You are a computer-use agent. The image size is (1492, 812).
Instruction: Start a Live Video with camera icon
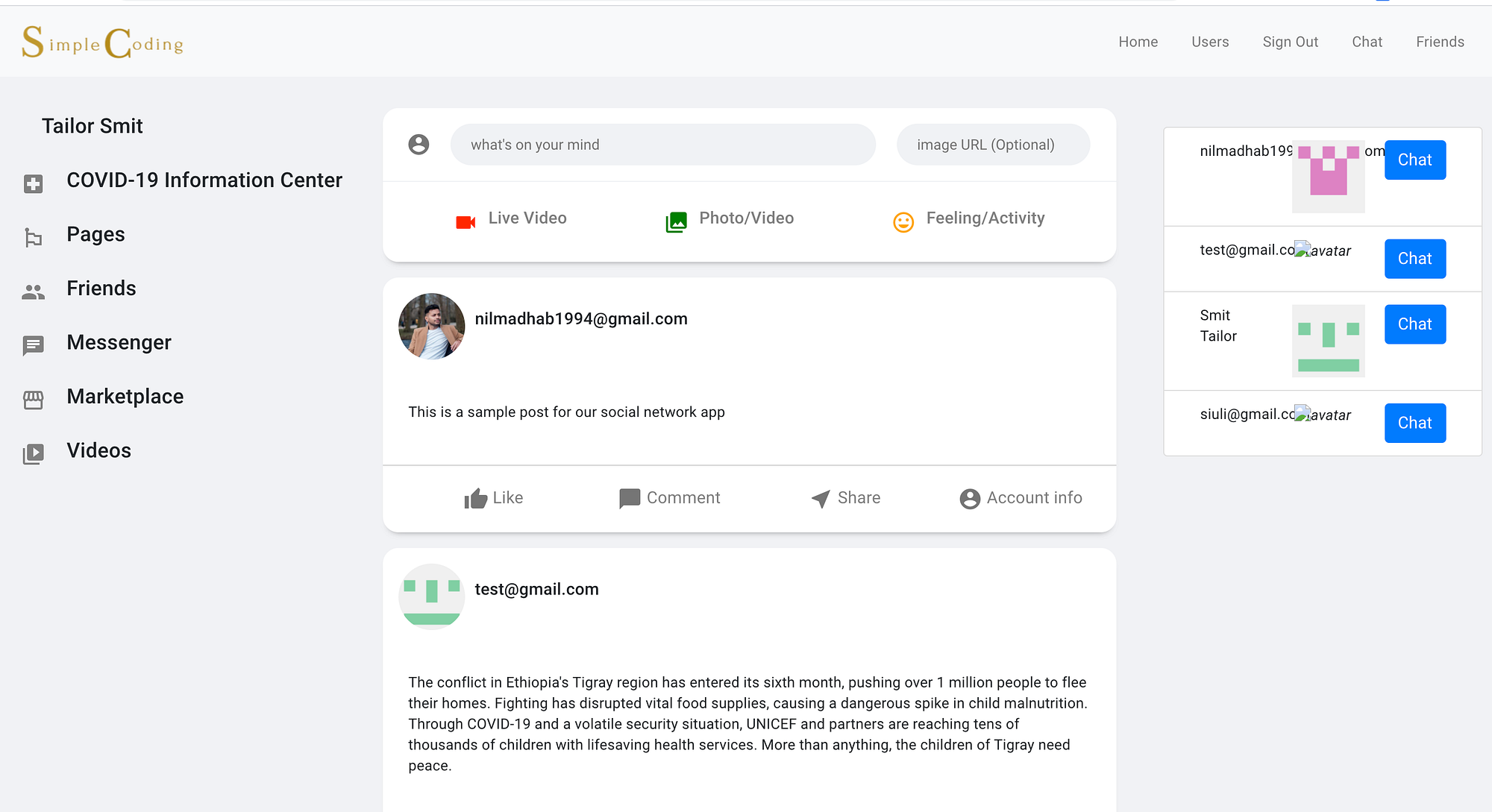pos(466,222)
